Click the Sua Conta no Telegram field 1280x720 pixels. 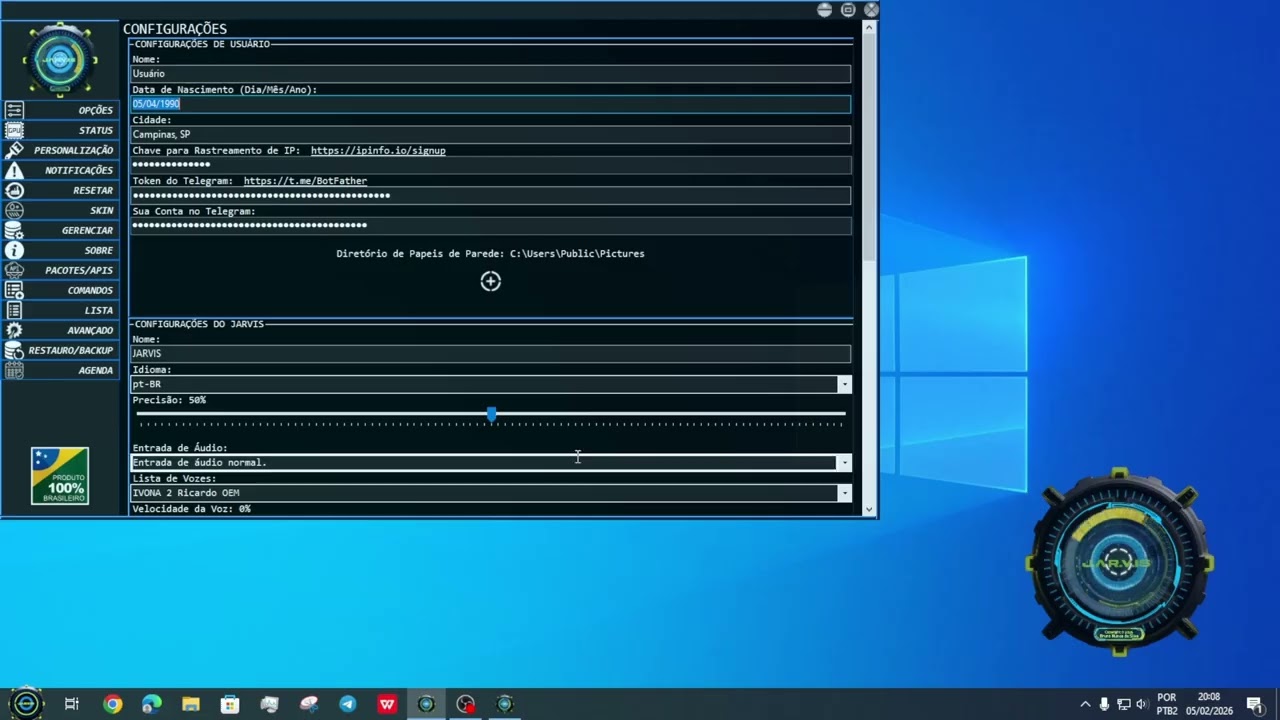pyautogui.click(x=491, y=226)
